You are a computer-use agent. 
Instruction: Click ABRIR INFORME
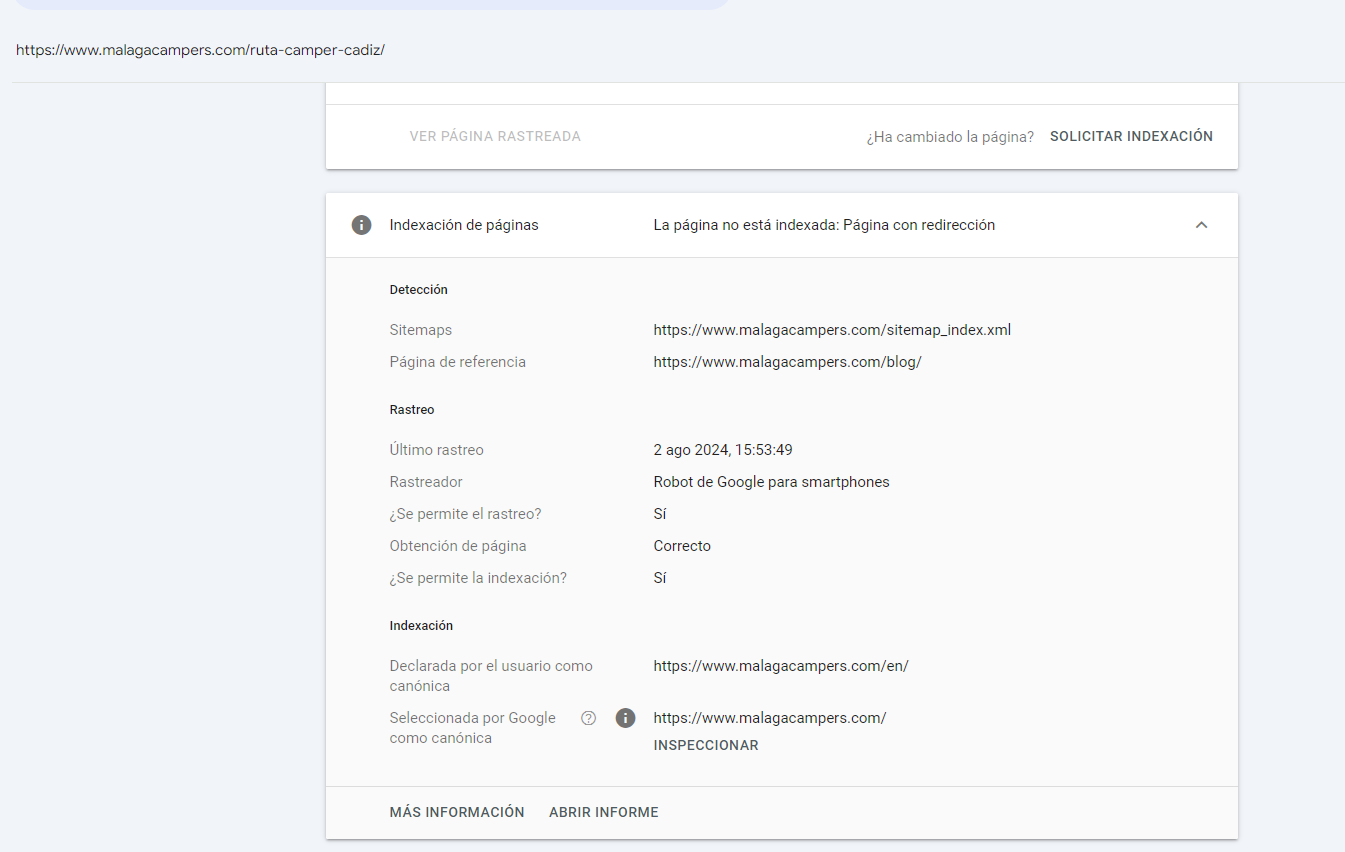coord(604,812)
